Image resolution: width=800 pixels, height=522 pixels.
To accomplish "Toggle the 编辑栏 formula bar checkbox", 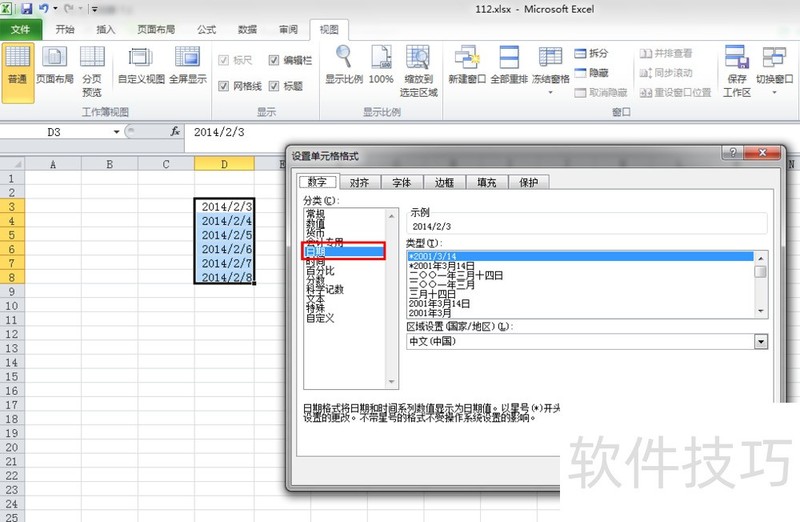I will click(273, 60).
